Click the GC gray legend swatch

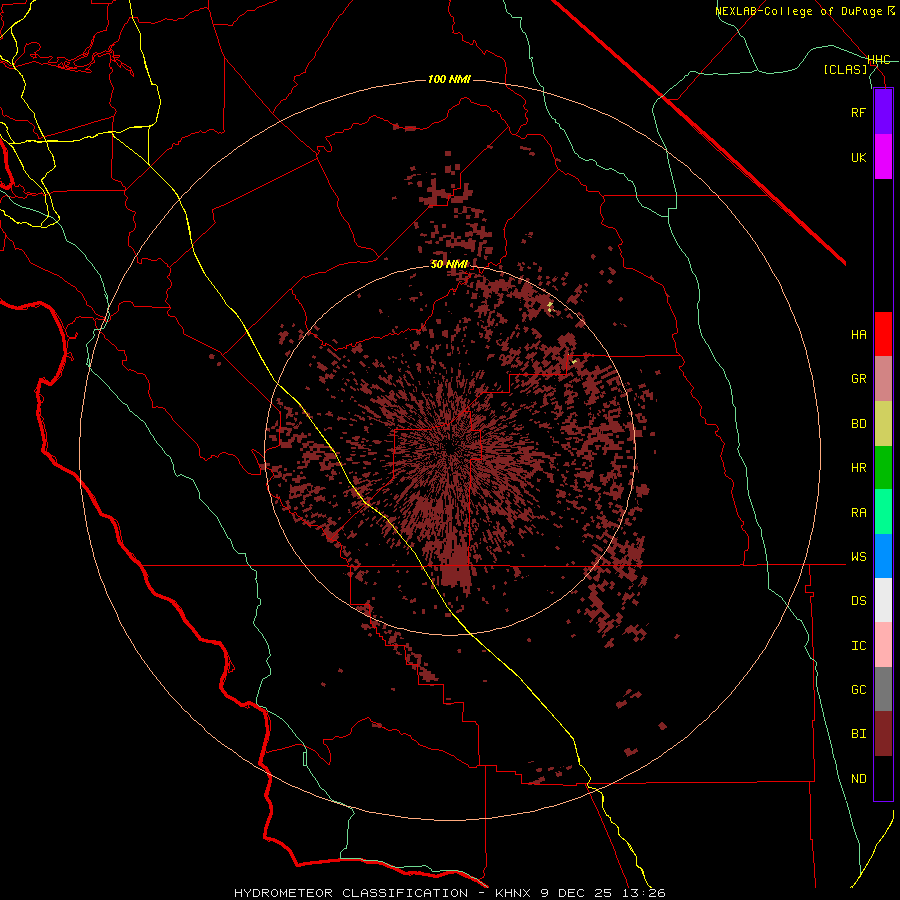[883, 689]
